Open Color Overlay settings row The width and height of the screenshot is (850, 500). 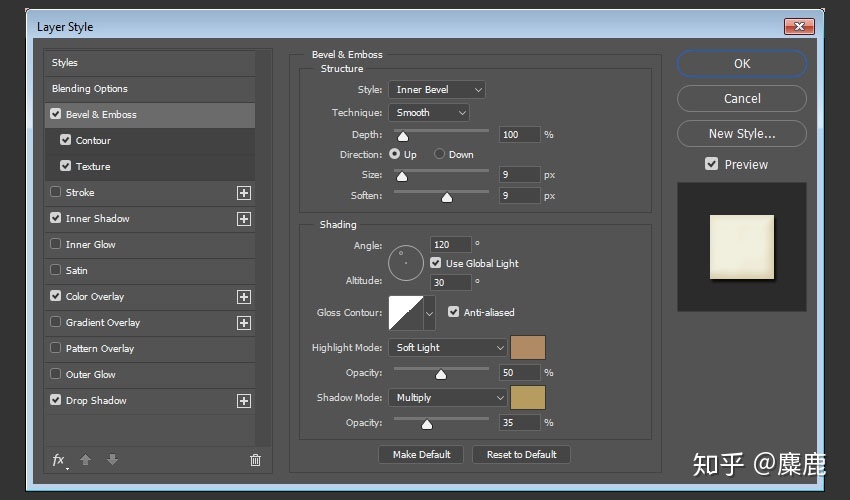point(150,297)
